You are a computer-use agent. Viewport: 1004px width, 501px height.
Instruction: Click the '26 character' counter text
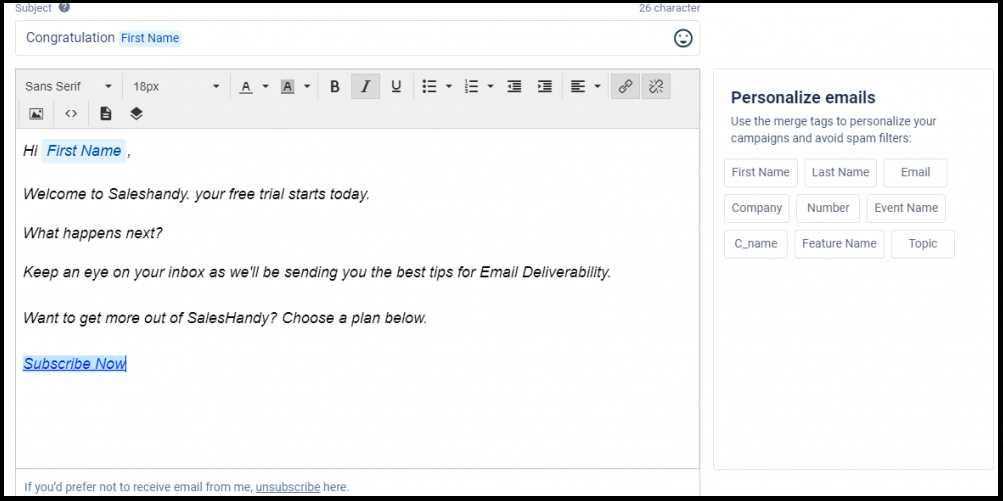[669, 8]
